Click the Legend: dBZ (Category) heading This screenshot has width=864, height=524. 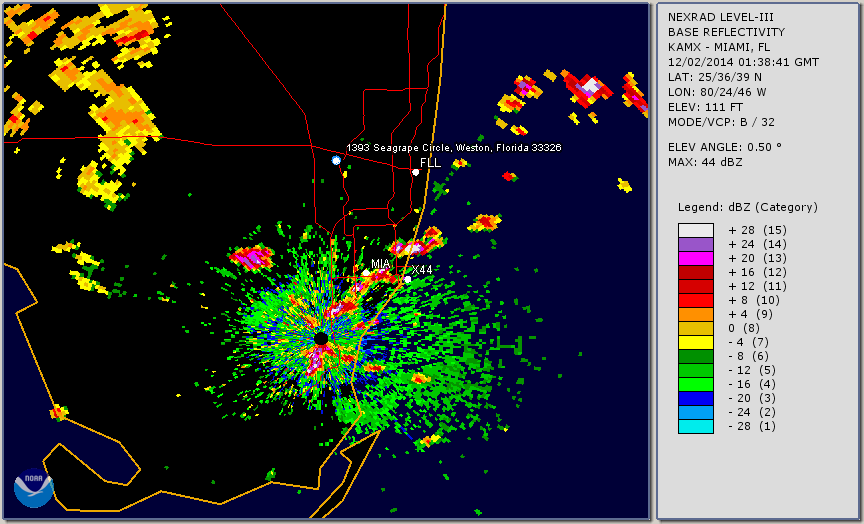coord(748,207)
